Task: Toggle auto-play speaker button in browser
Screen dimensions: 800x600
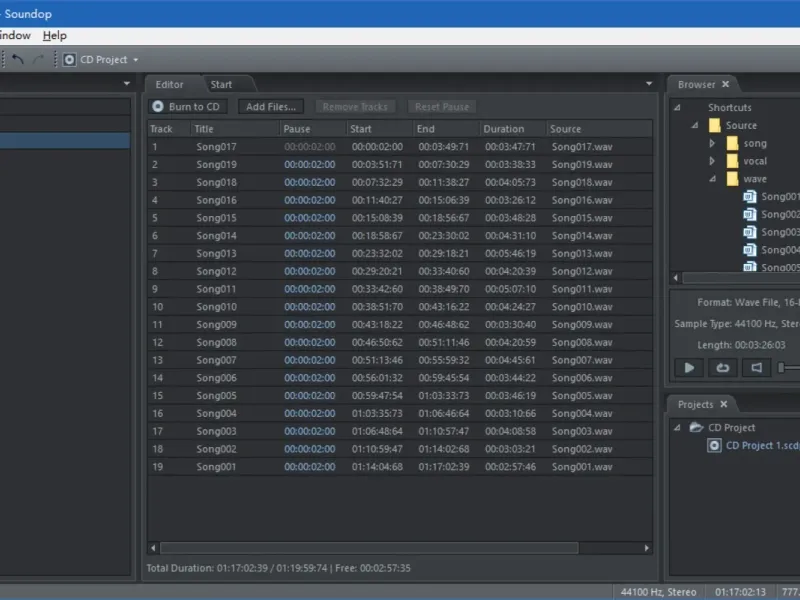Action: (x=756, y=367)
